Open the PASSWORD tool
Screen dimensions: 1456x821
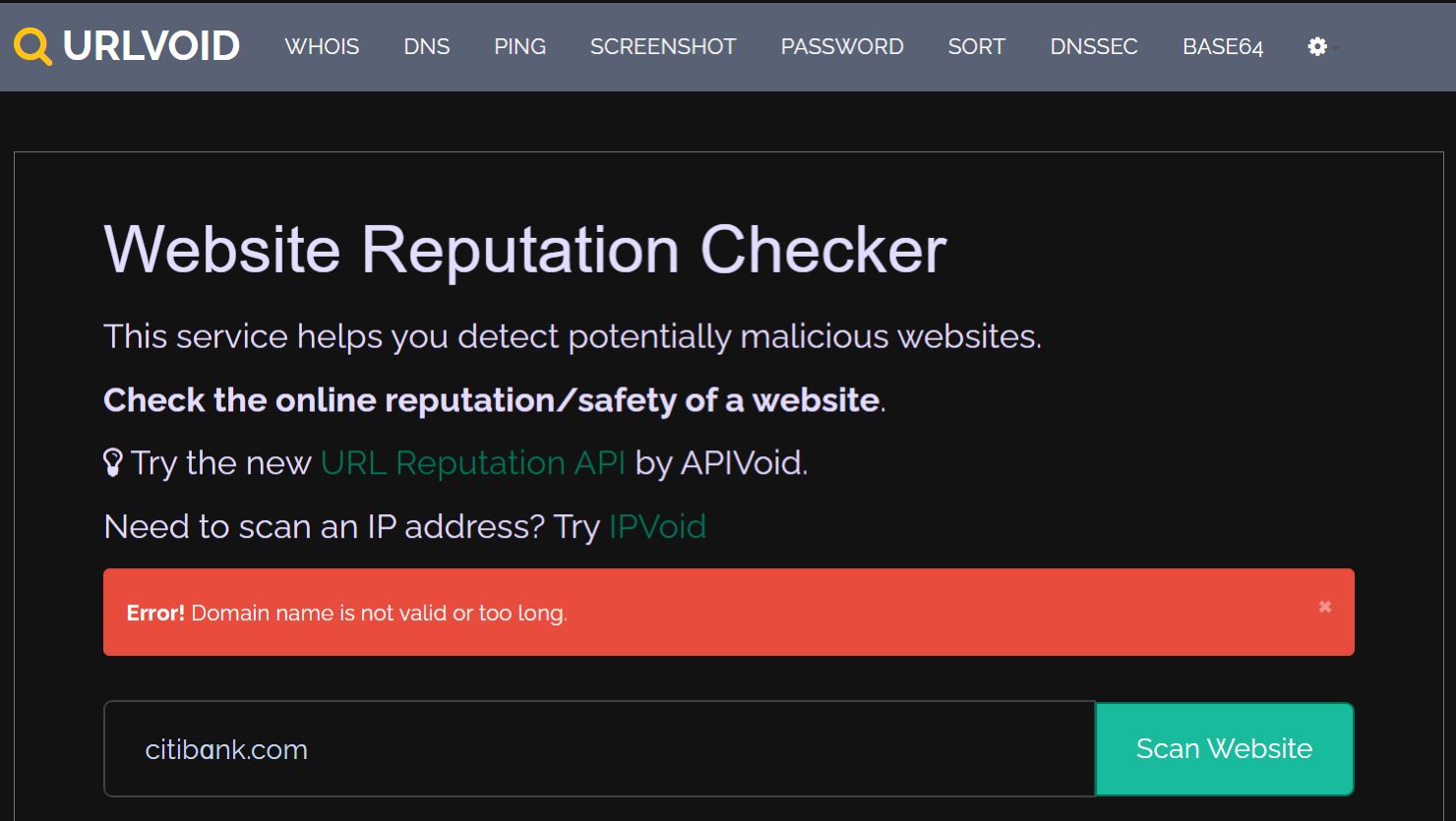(842, 46)
